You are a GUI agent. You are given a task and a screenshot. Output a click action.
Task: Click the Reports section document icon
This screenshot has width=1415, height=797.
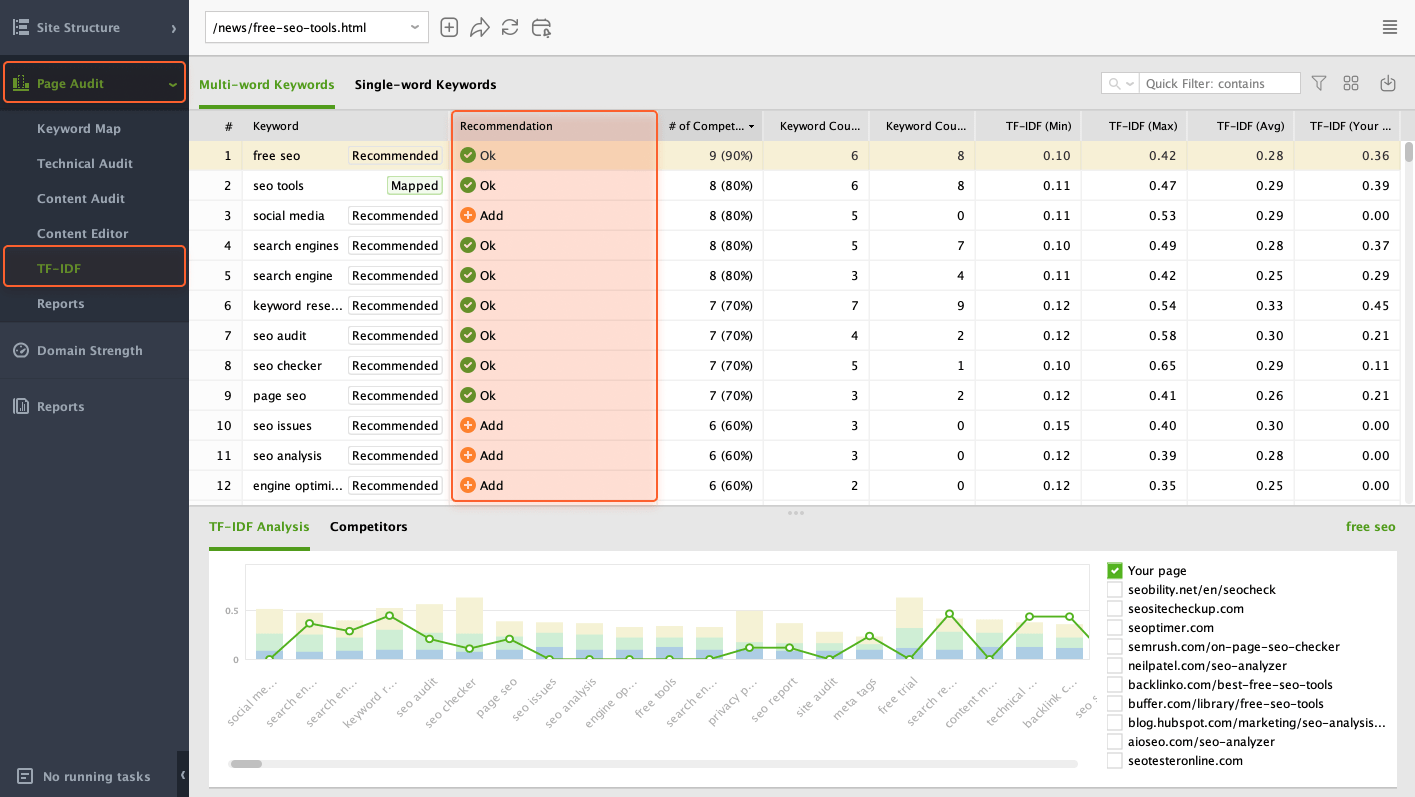tap(20, 406)
